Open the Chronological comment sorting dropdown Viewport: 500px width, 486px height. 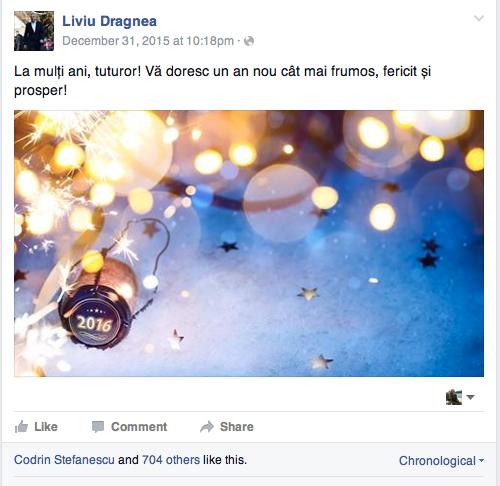click(441, 461)
